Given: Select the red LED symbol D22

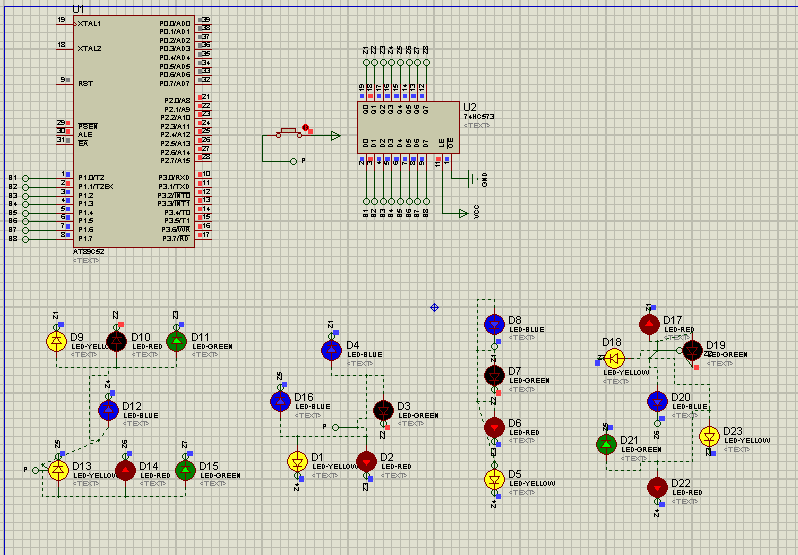Looking at the screenshot, I should pyautogui.click(x=657, y=487).
